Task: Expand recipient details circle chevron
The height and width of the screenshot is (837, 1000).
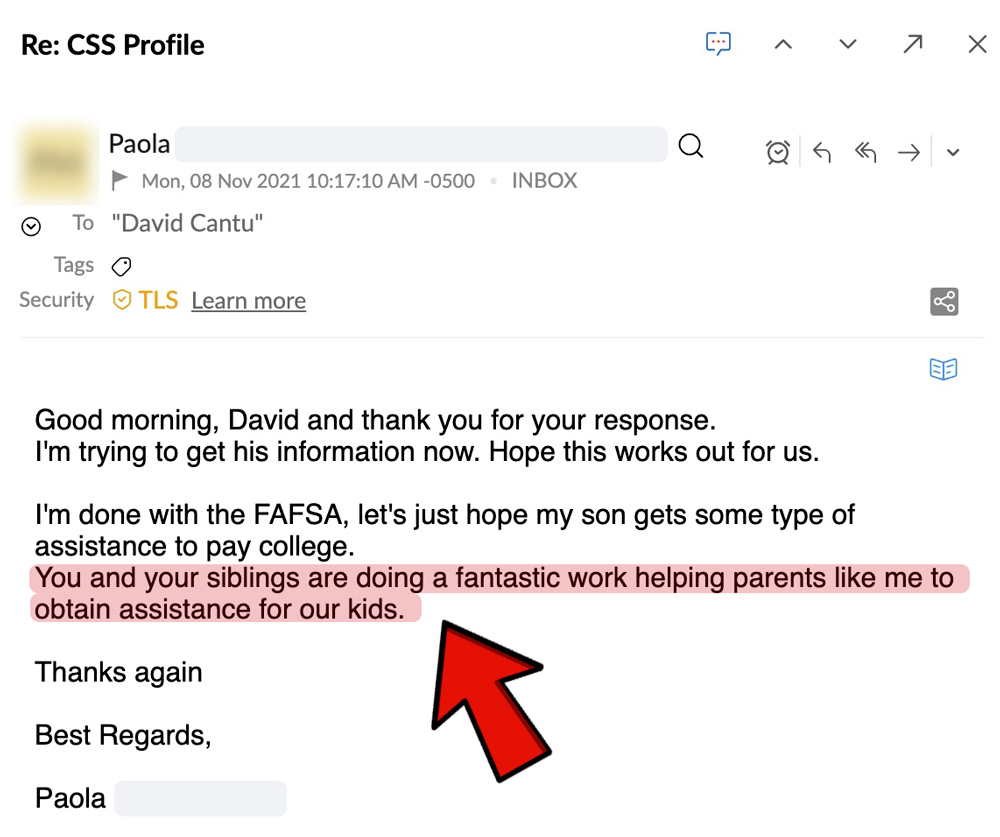Action: click(31, 226)
